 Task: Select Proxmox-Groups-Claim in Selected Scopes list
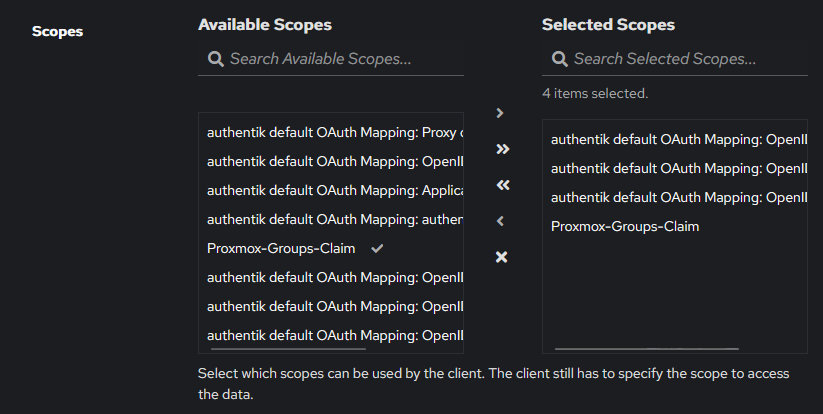tap(674, 226)
